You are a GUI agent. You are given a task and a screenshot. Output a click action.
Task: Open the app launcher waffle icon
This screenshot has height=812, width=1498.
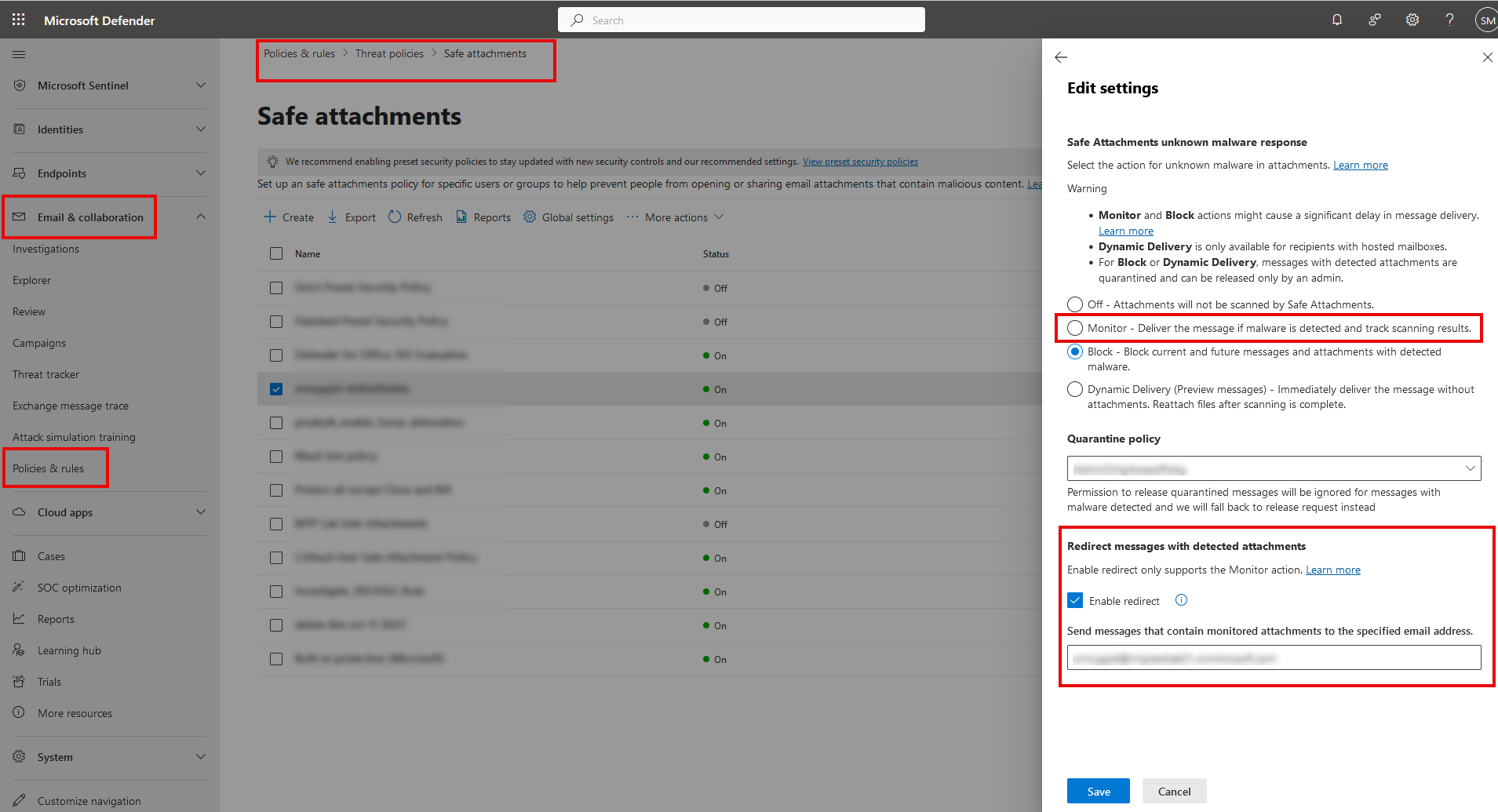[19, 20]
